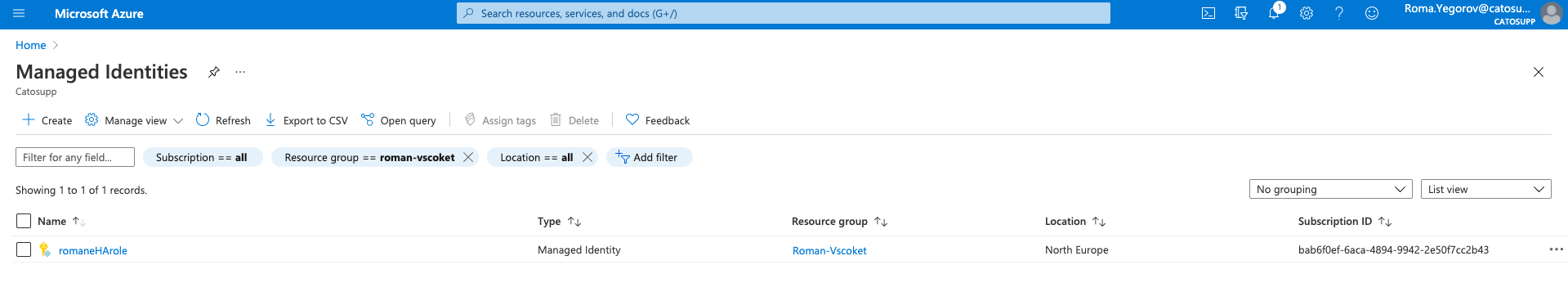
Task: Create a new managed identity
Action: (x=47, y=120)
